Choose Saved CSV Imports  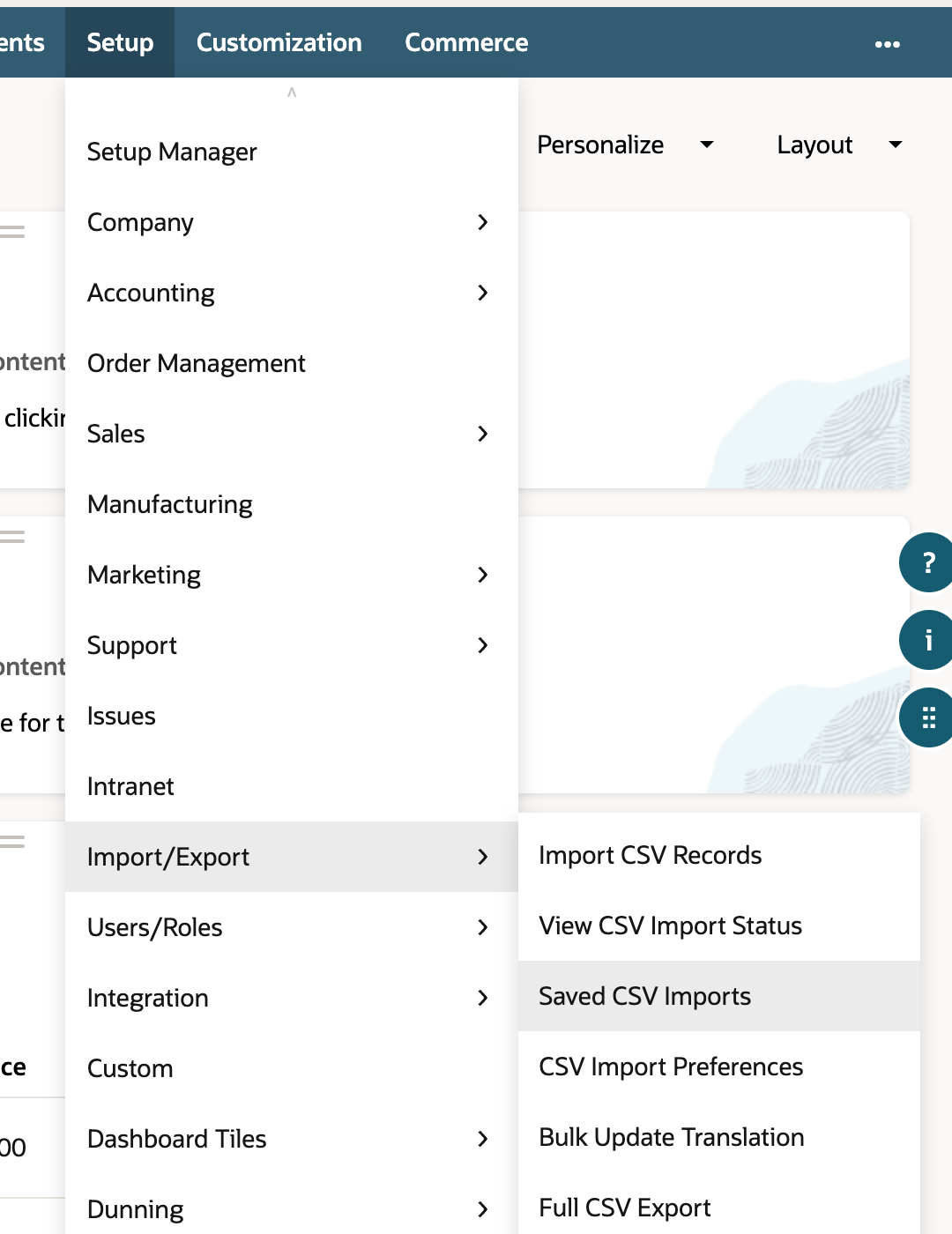pyautogui.click(x=719, y=996)
